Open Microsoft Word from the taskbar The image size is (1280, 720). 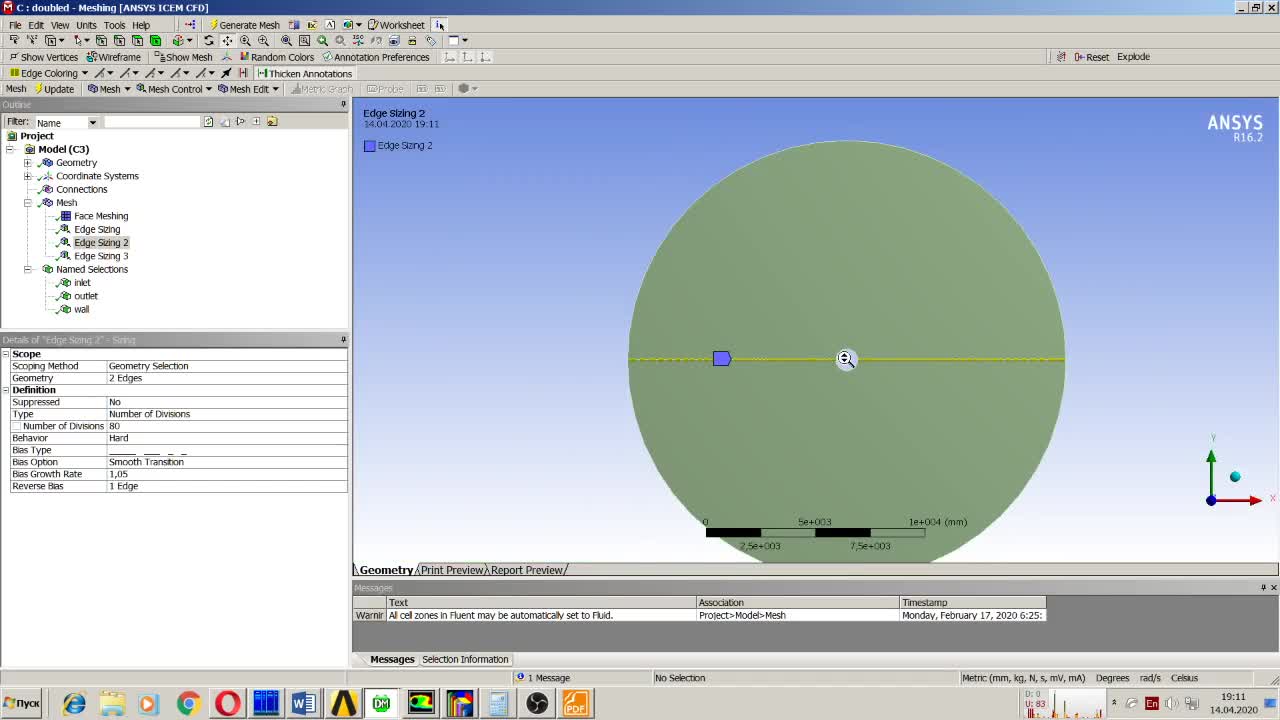pyautogui.click(x=304, y=704)
